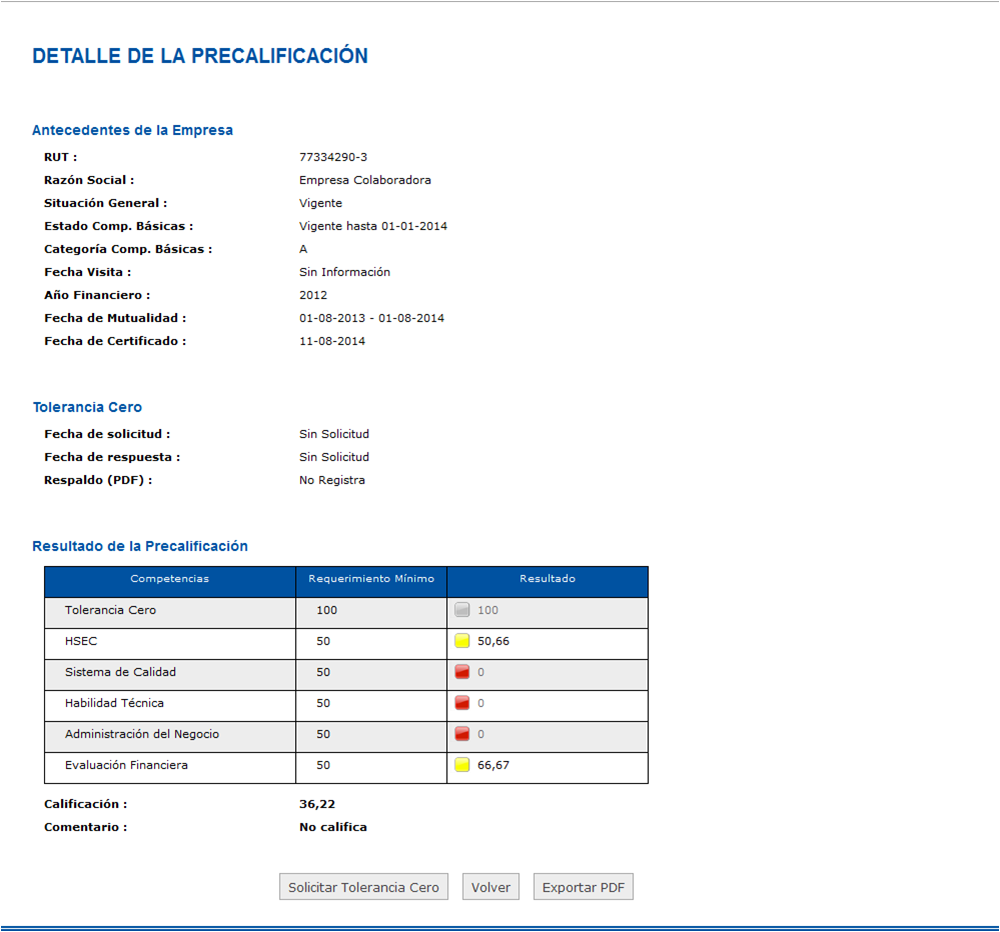Click the Evaluación Financiera result 66,67
Viewport: 1000px width, 932px height.
494,765
